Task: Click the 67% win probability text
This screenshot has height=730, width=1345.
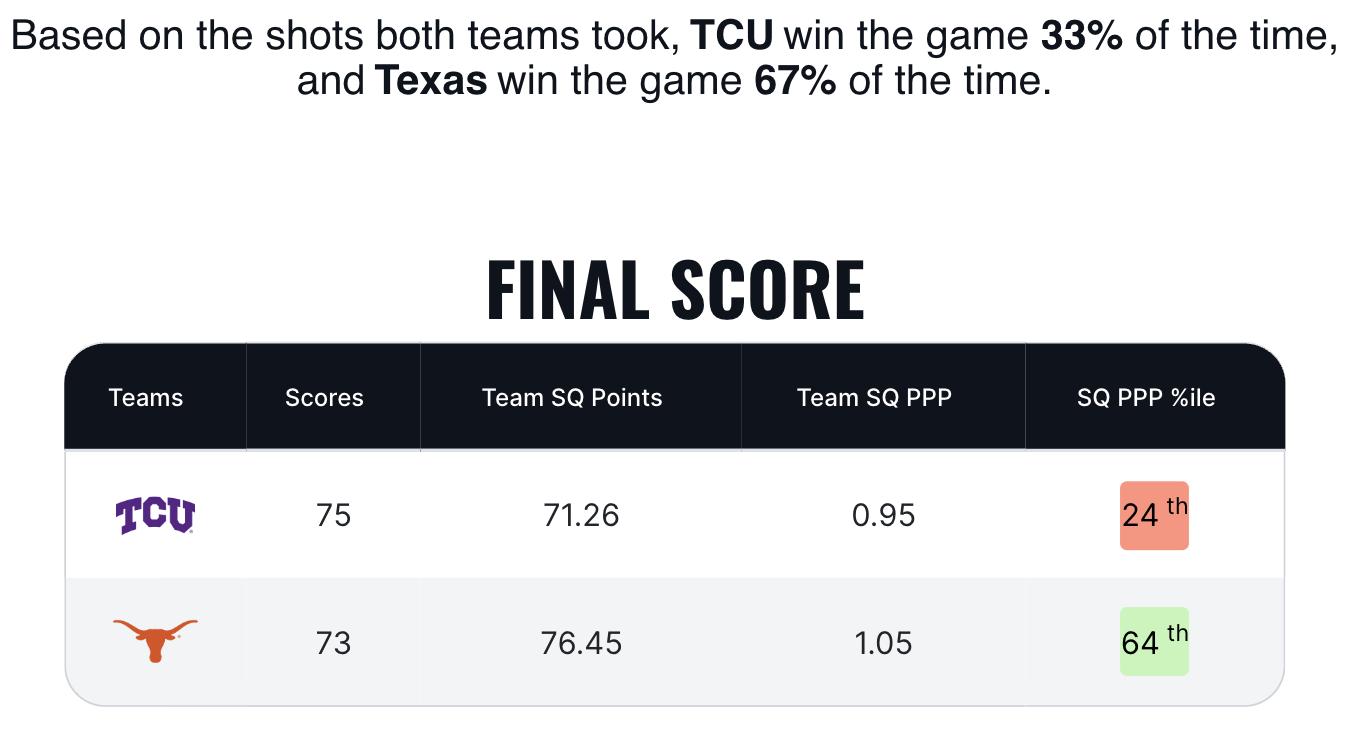Action: tap(795, 80)
